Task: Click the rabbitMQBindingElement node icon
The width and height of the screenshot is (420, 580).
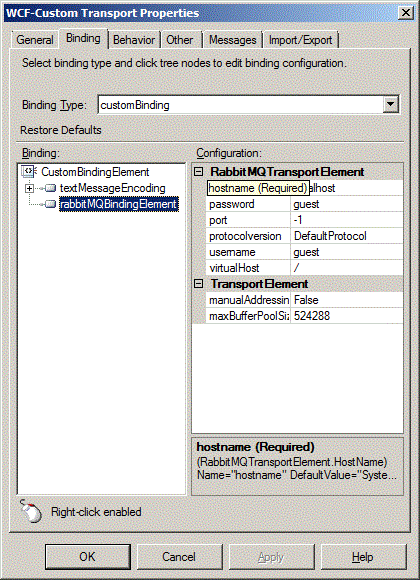Action: click(50, 204)
